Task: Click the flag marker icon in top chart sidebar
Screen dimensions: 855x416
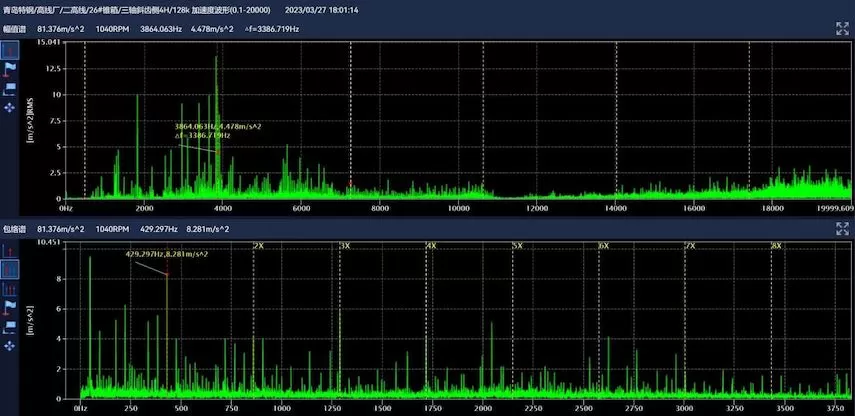Action: pyautogui.click(x=10, y=68)
